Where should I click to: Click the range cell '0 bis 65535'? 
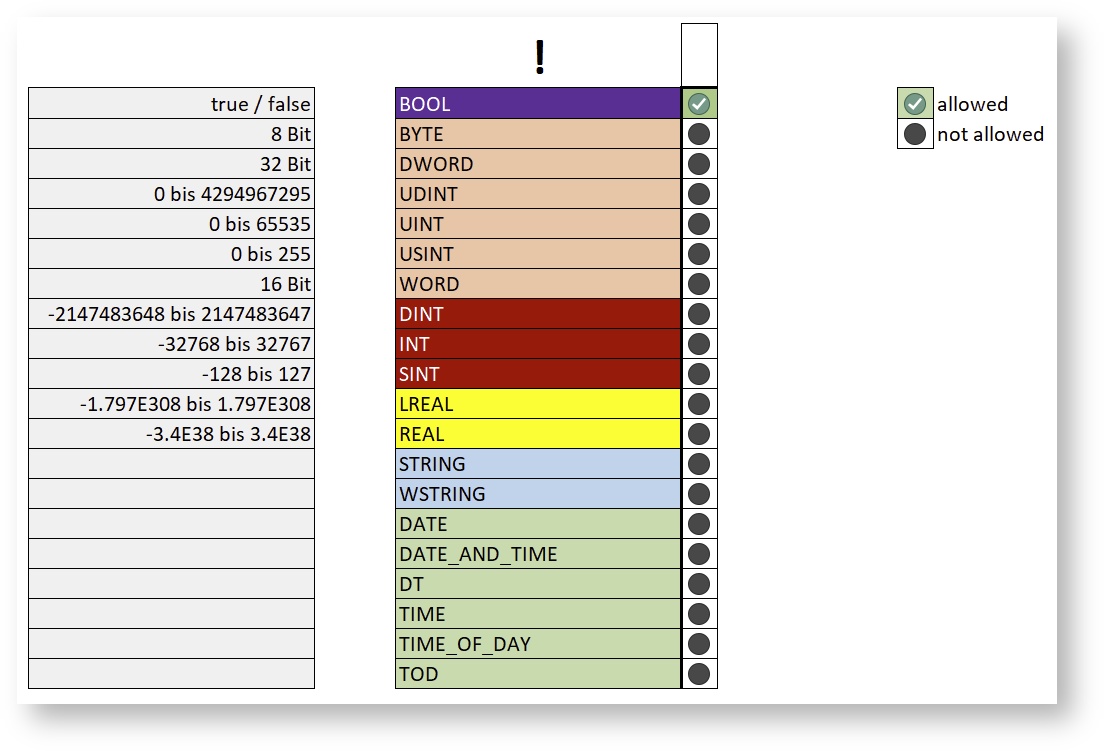click(x=172, y=224)
